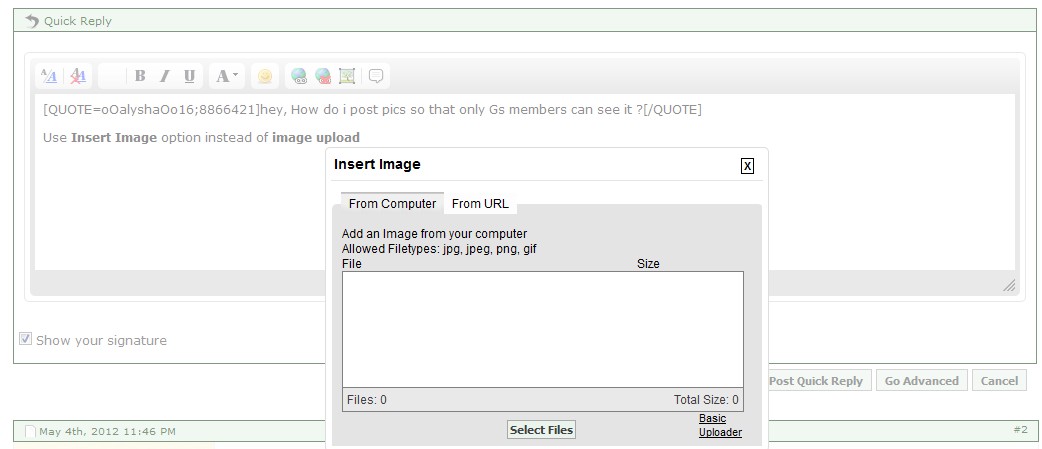
Task: Click the Select Files button
Action: pyautogui.click(x=541, y=430)
